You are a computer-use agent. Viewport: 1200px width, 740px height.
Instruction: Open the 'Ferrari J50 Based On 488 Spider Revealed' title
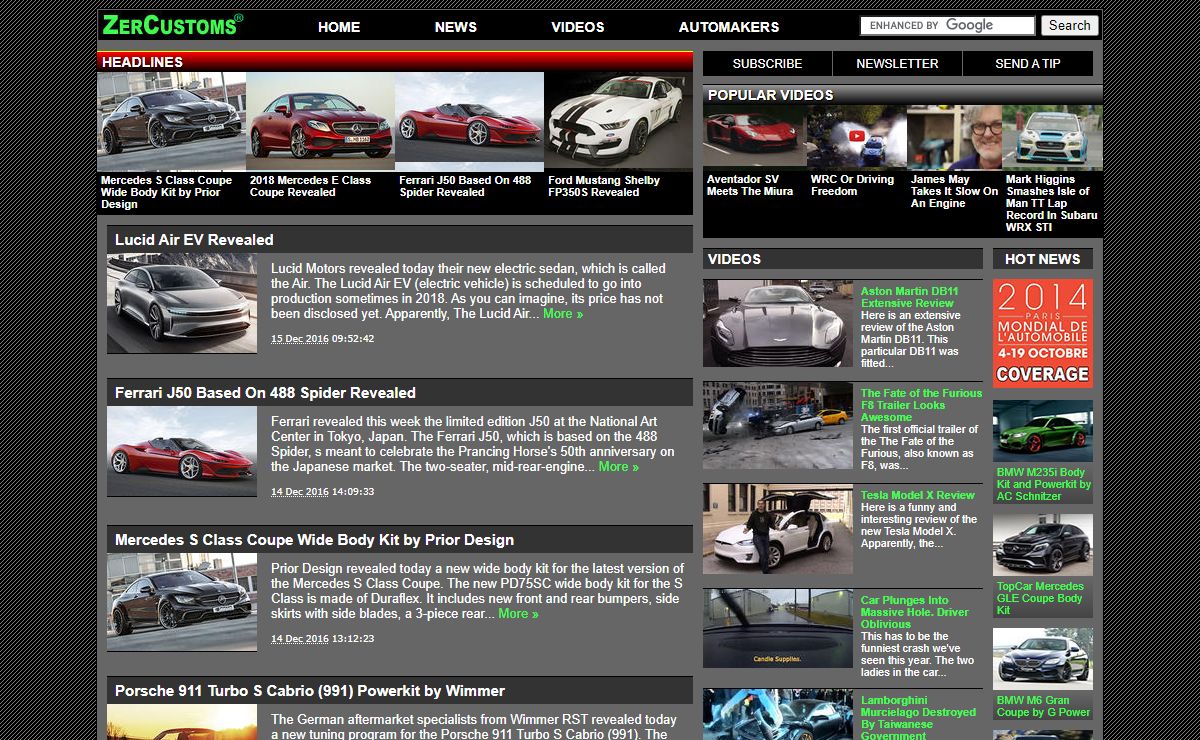(265, 393)
